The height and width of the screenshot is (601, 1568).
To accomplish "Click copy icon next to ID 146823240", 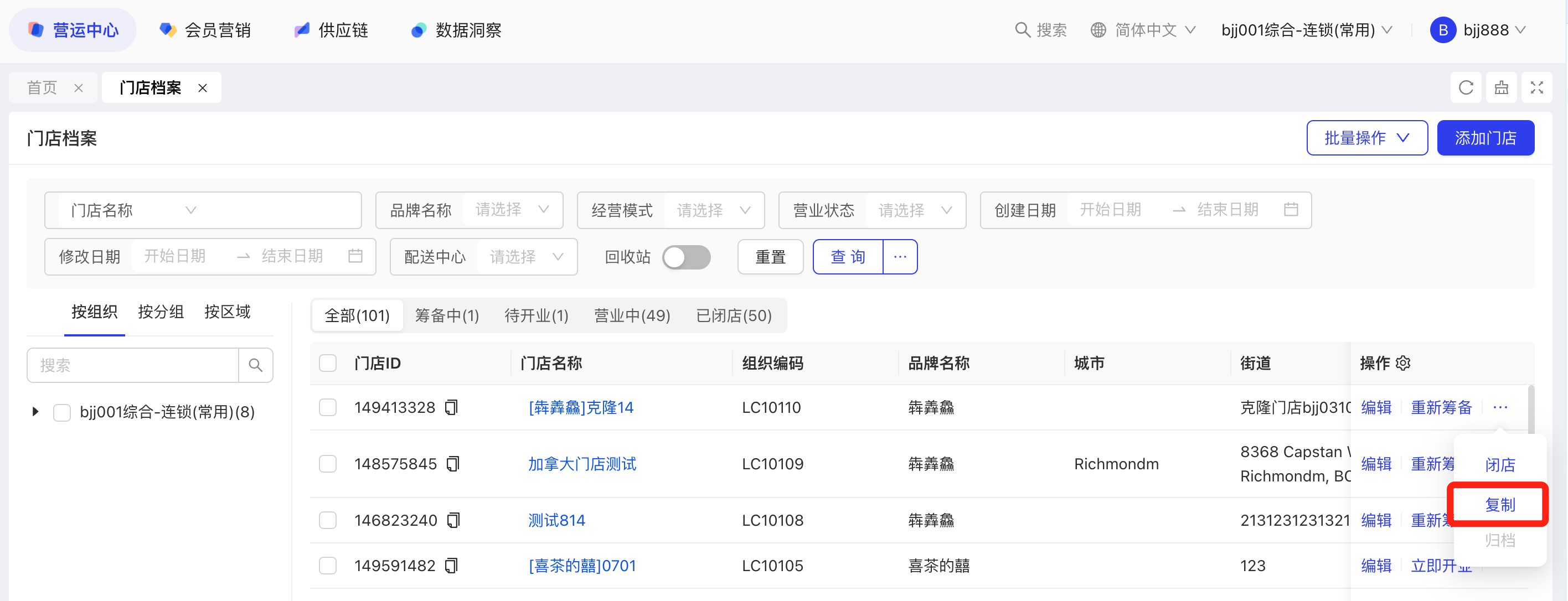I will tap(453, 520).
